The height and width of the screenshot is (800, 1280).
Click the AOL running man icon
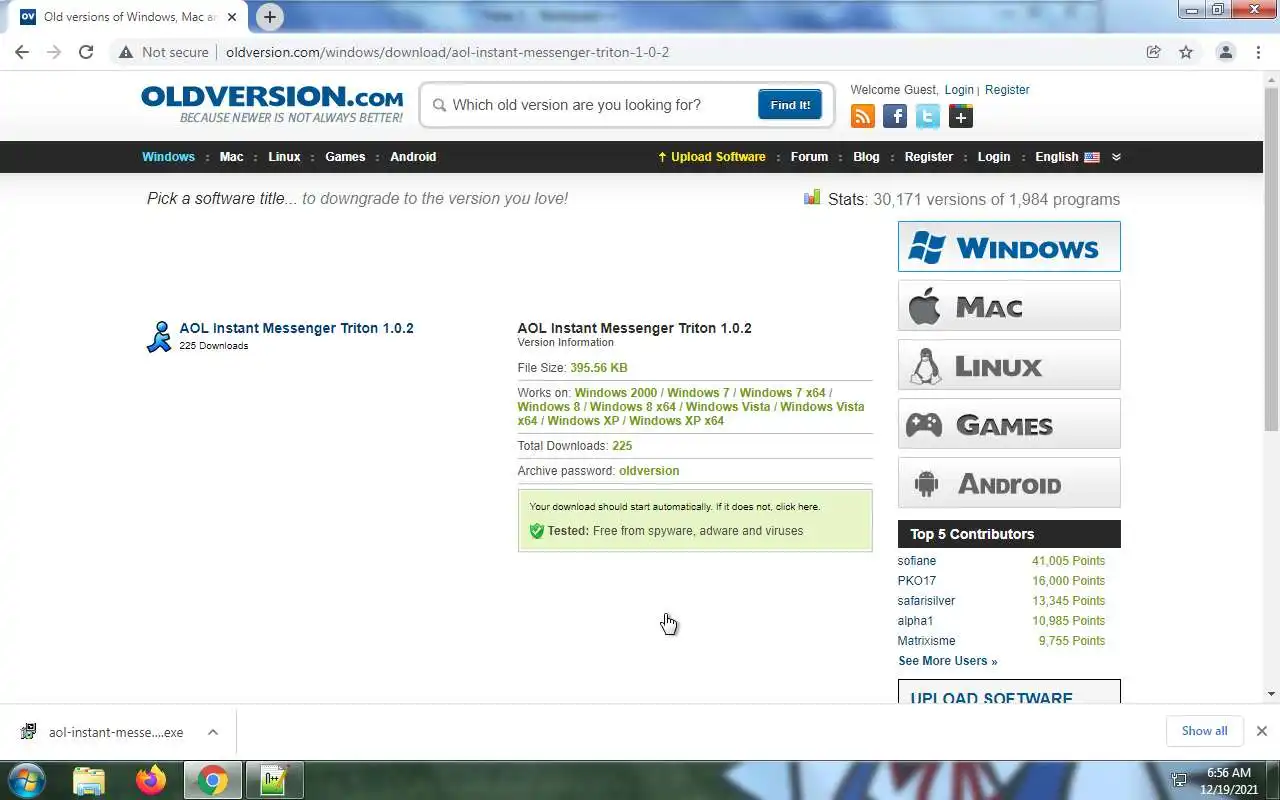click(x=159, y=337)
